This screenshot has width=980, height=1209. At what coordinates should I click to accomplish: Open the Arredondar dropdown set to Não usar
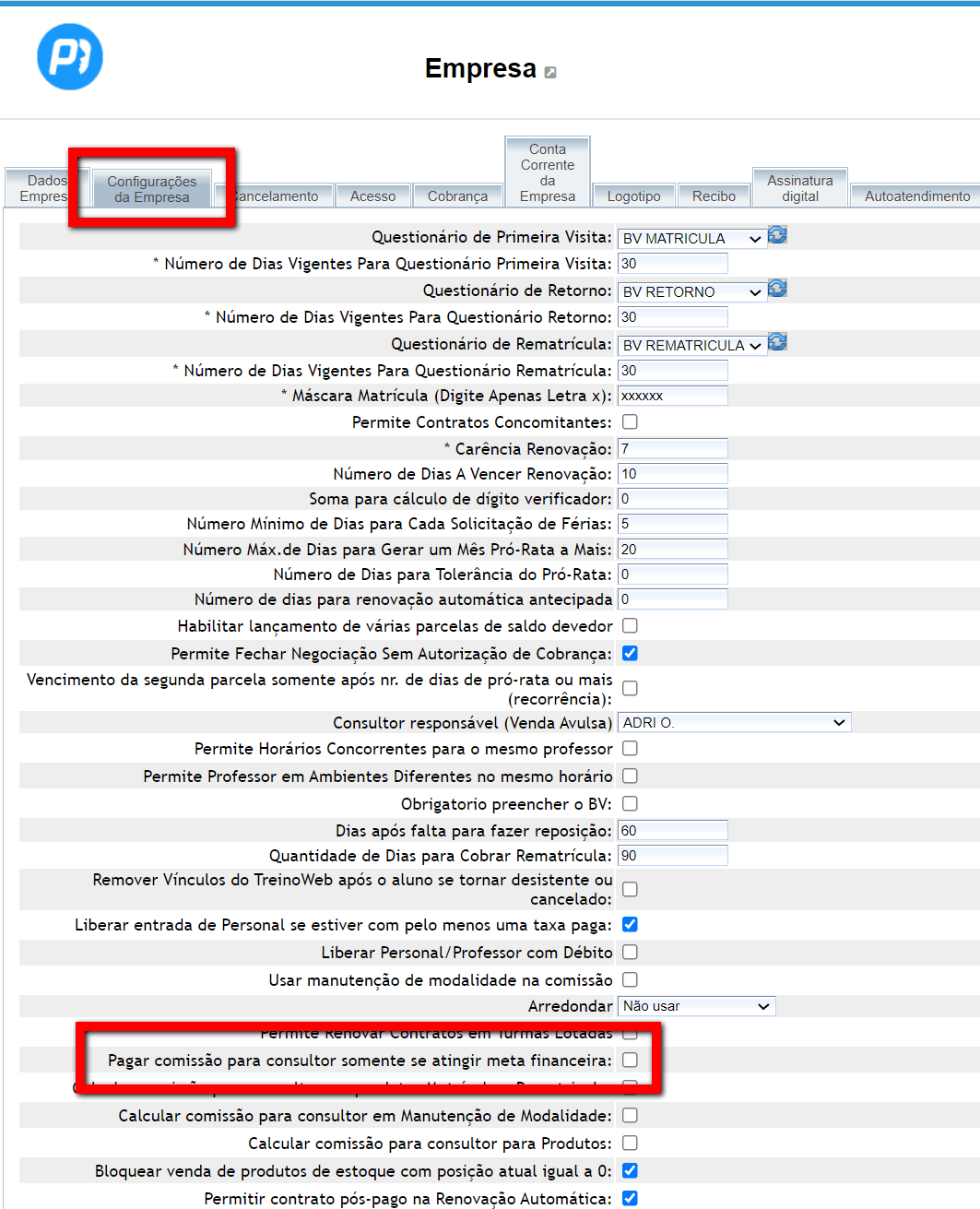(x=696, y=1006)
